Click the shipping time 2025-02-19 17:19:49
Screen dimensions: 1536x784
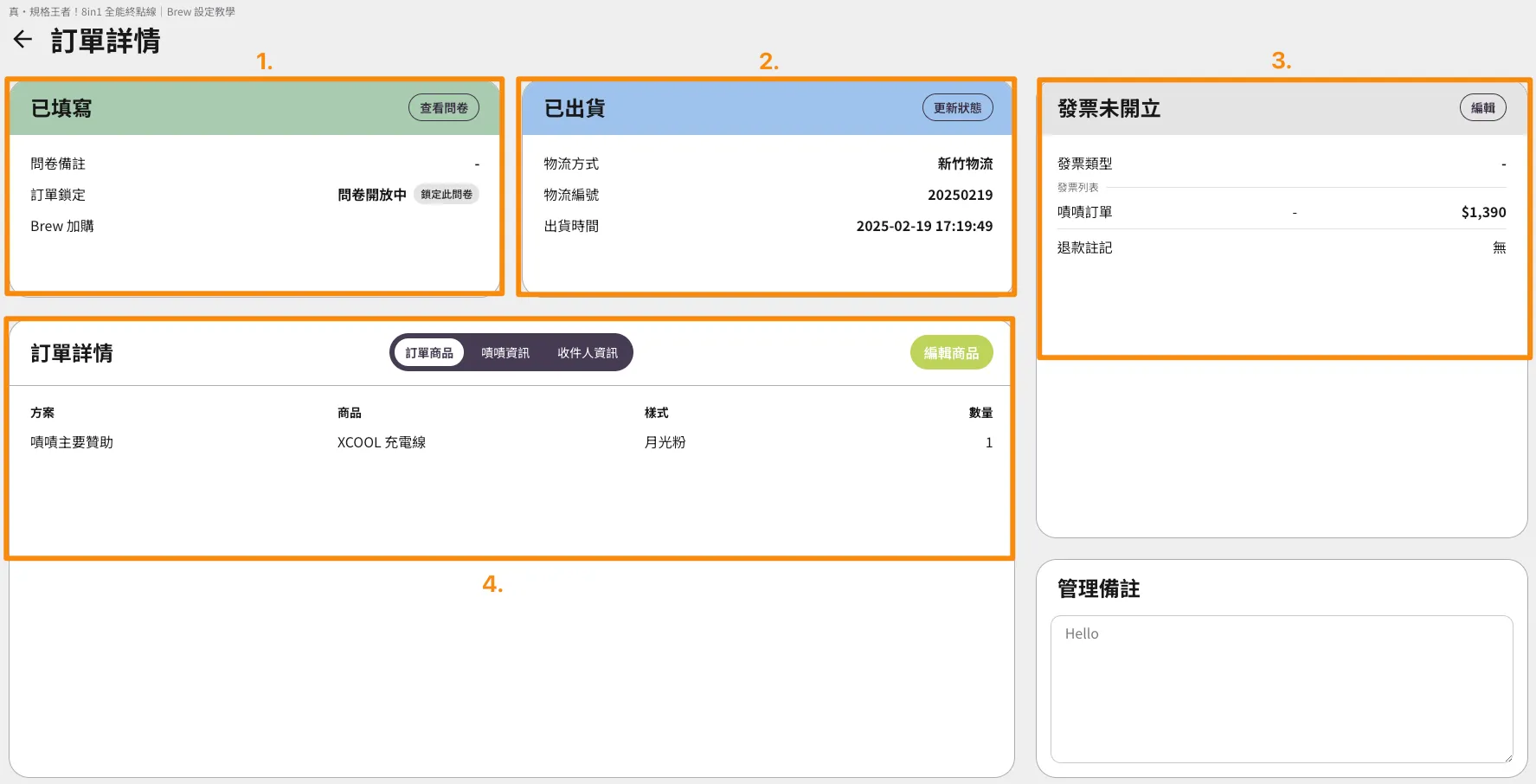click(924, 227)
